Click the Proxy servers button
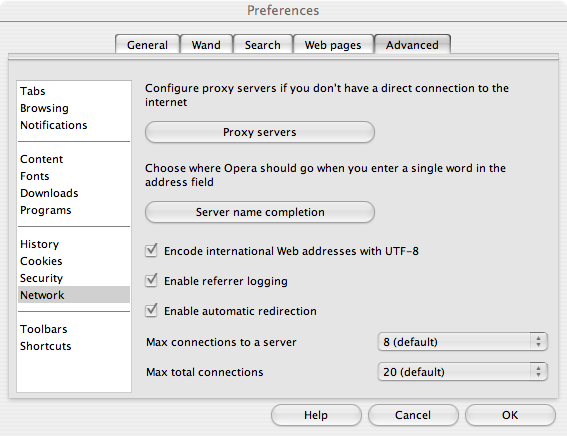 (260, 132)
